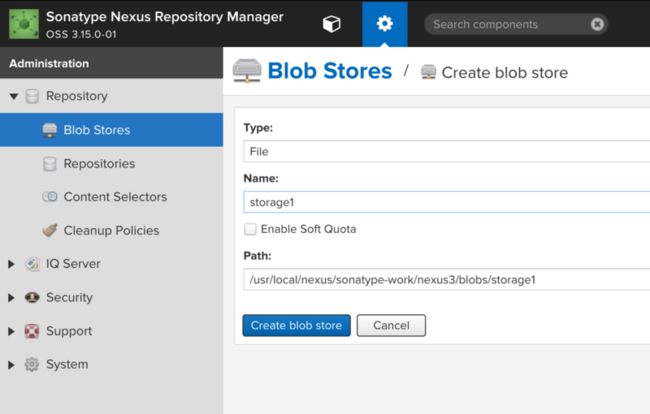This screenshot has height=414, width=650.
Task: Open the Administration gear icon
Action: pyautogui.click(x=385, y=24)
